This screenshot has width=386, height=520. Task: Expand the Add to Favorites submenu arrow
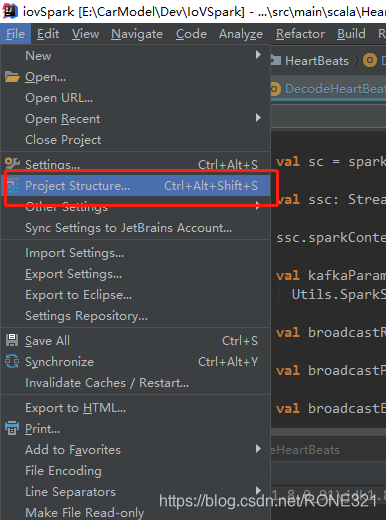(x=258, y=449)
